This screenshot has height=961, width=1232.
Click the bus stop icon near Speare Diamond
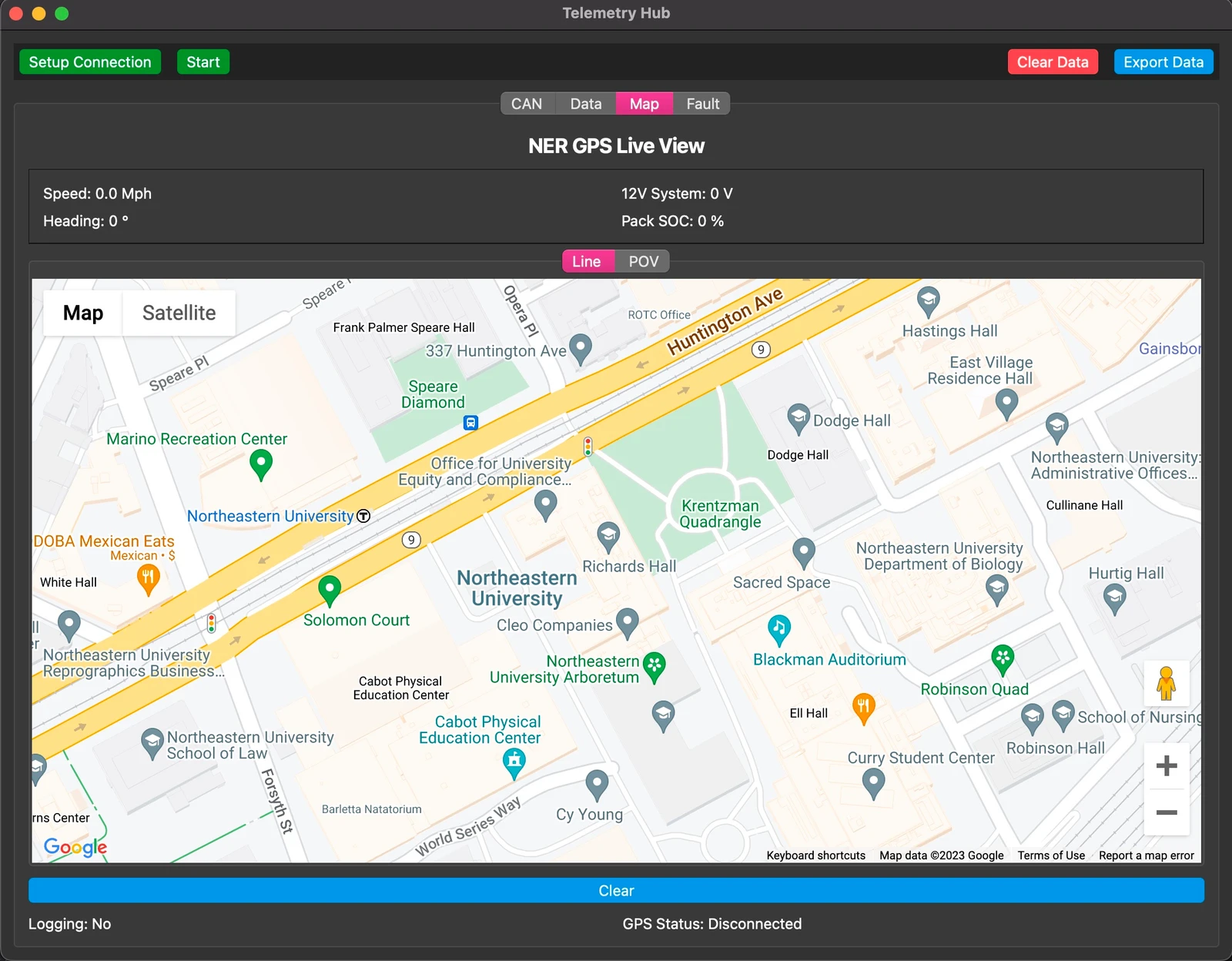point(470,423)
